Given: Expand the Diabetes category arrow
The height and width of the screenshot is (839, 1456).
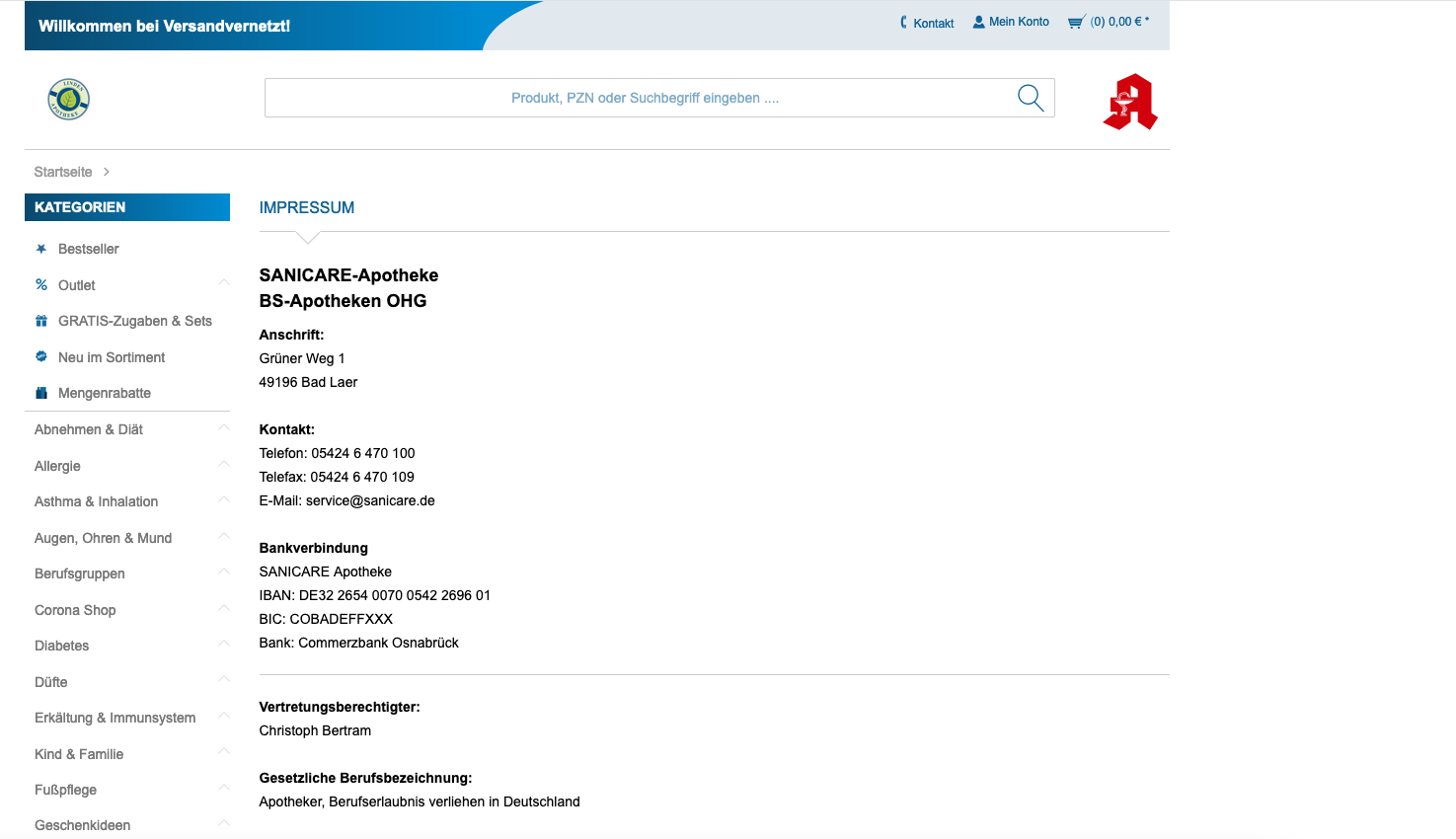Looking at the screenshot, I should pyautogui.click(x=224, y=644).
